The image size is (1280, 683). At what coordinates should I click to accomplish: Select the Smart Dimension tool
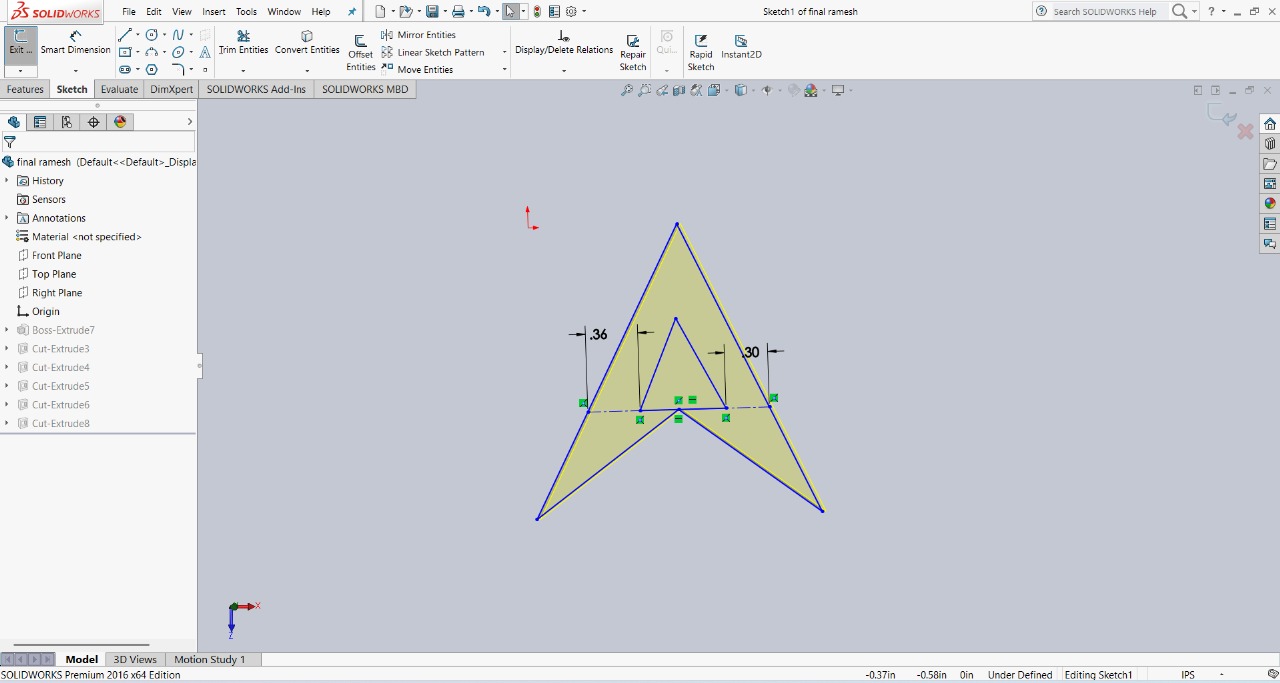coord(75,43)
